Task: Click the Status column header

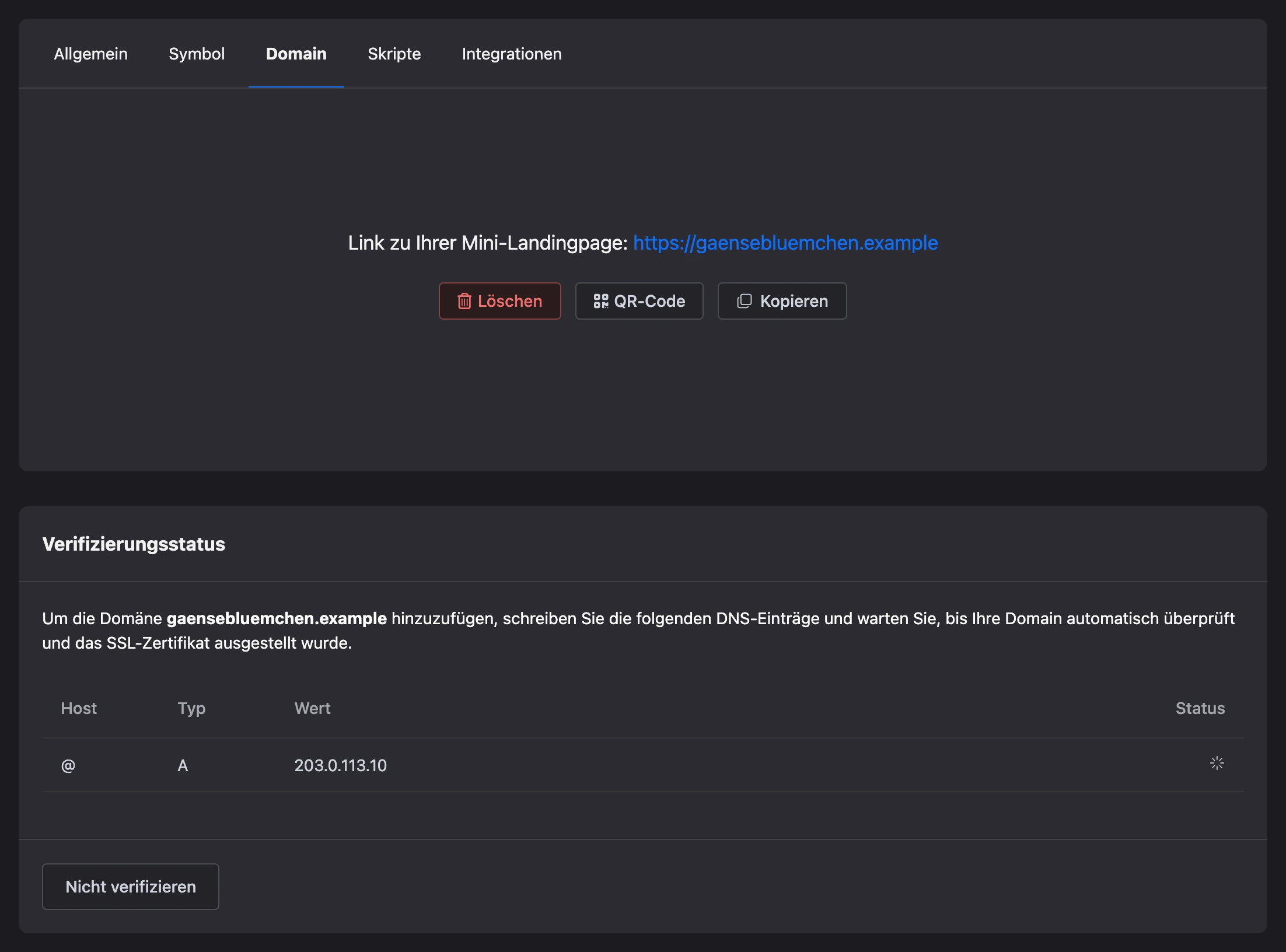Action: [1200, 708]
